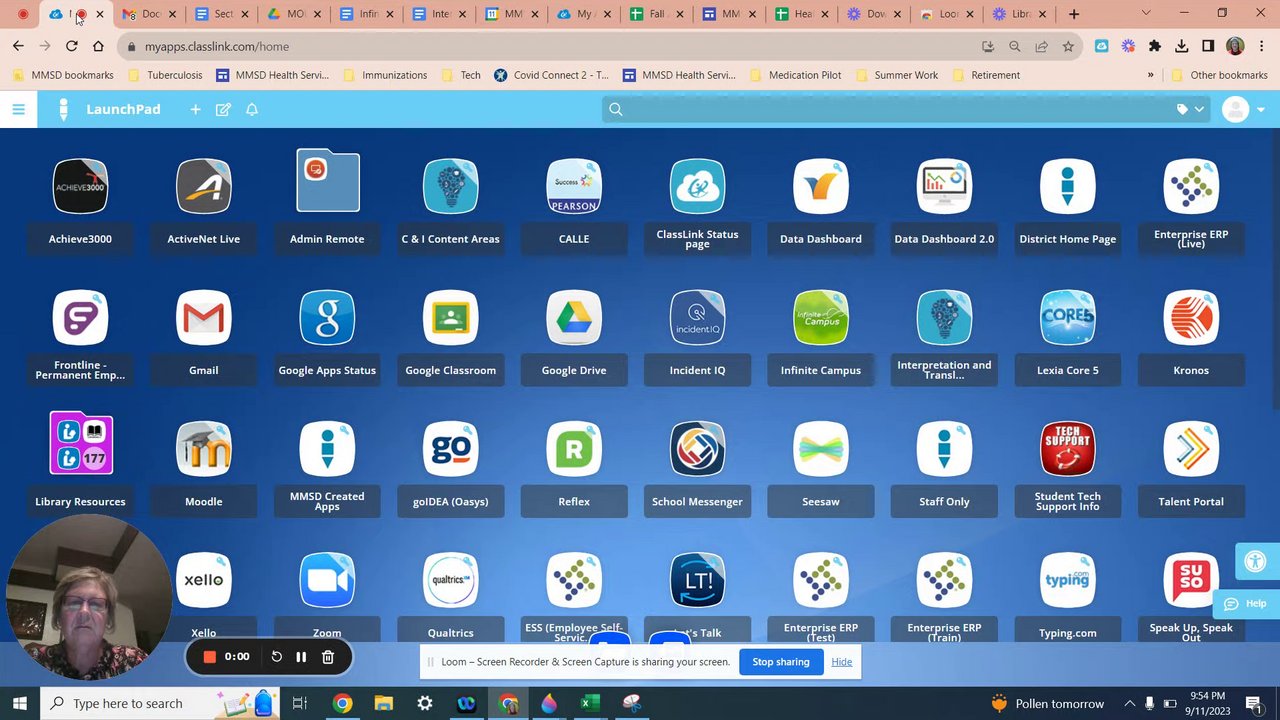Launch Moodle
Screen dimensions: 1280x720
pyautogui.click(x=204, y=449)
